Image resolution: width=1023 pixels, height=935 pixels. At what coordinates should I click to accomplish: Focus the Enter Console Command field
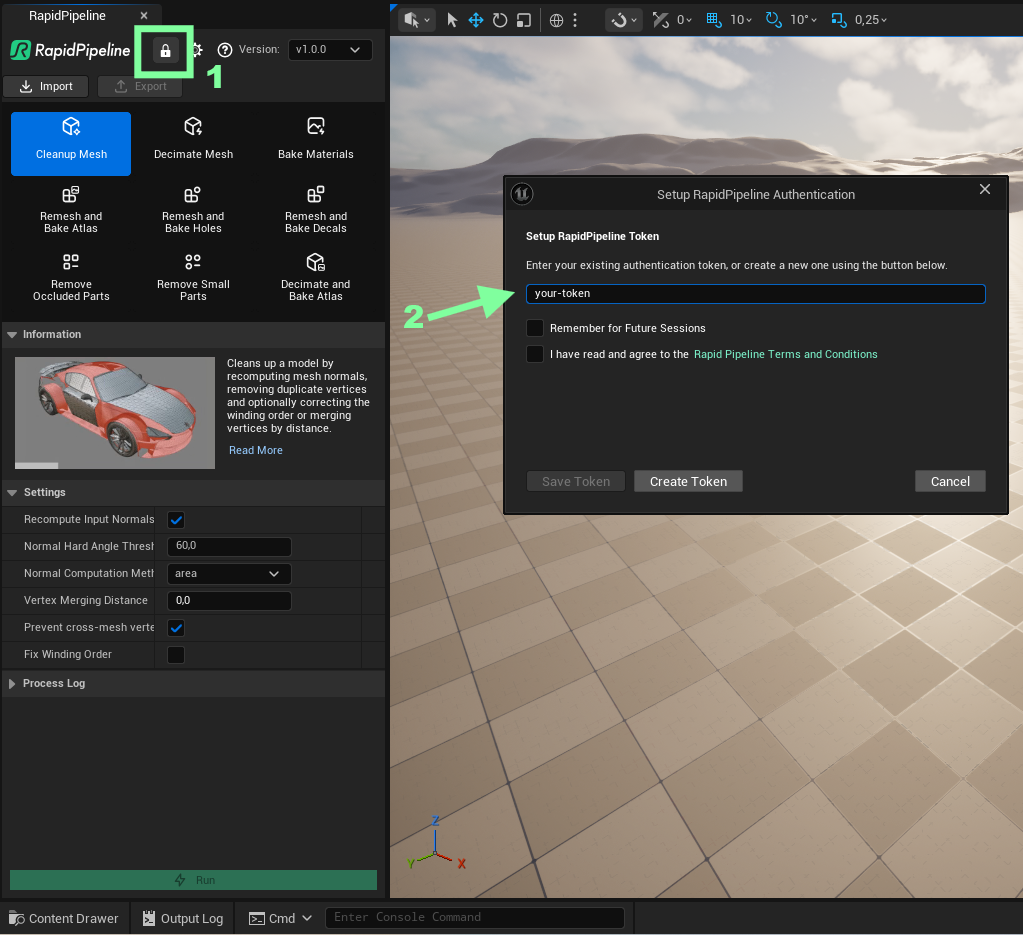474,917
